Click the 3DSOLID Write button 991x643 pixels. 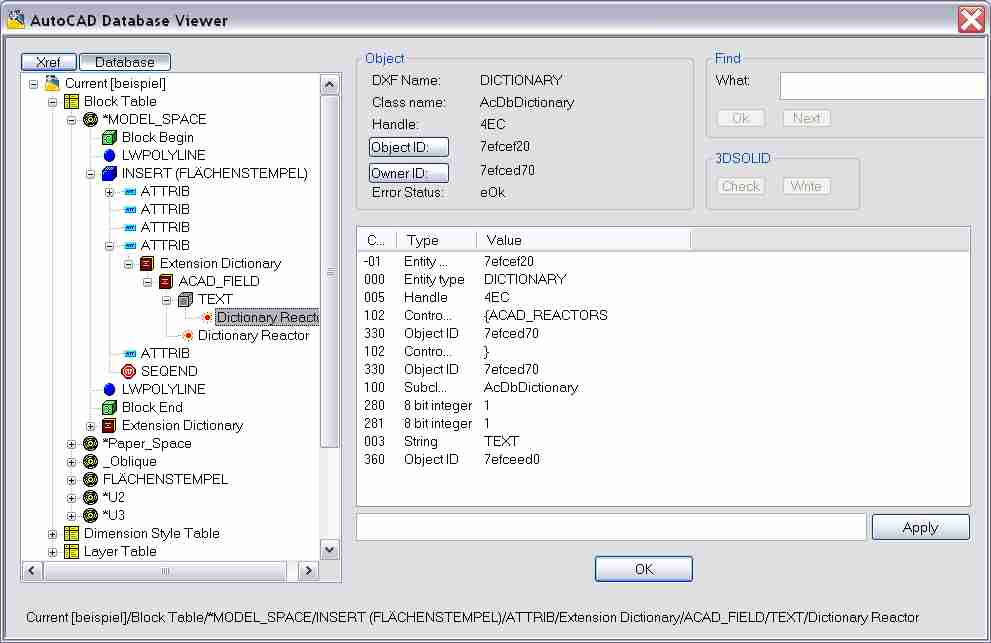coord(806,186)
